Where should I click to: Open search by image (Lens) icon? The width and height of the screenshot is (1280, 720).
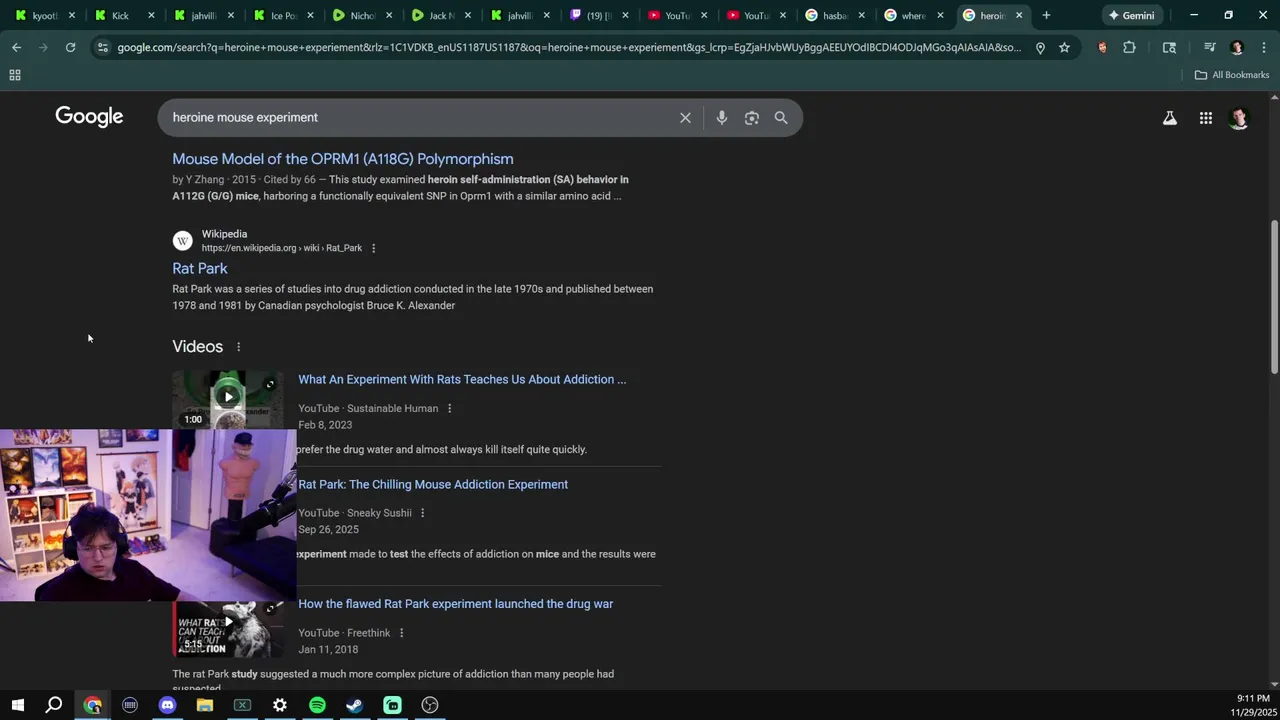752,118
